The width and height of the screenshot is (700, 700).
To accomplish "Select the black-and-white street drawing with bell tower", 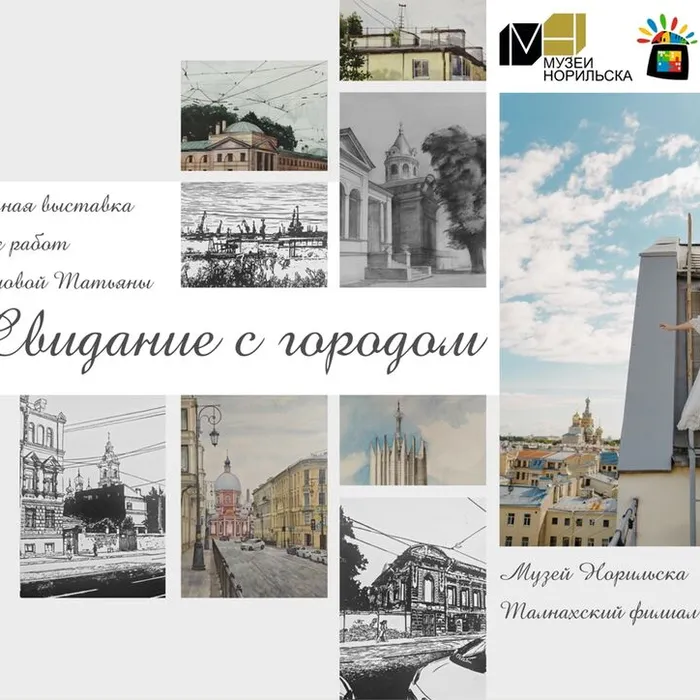I will (92, 496).
